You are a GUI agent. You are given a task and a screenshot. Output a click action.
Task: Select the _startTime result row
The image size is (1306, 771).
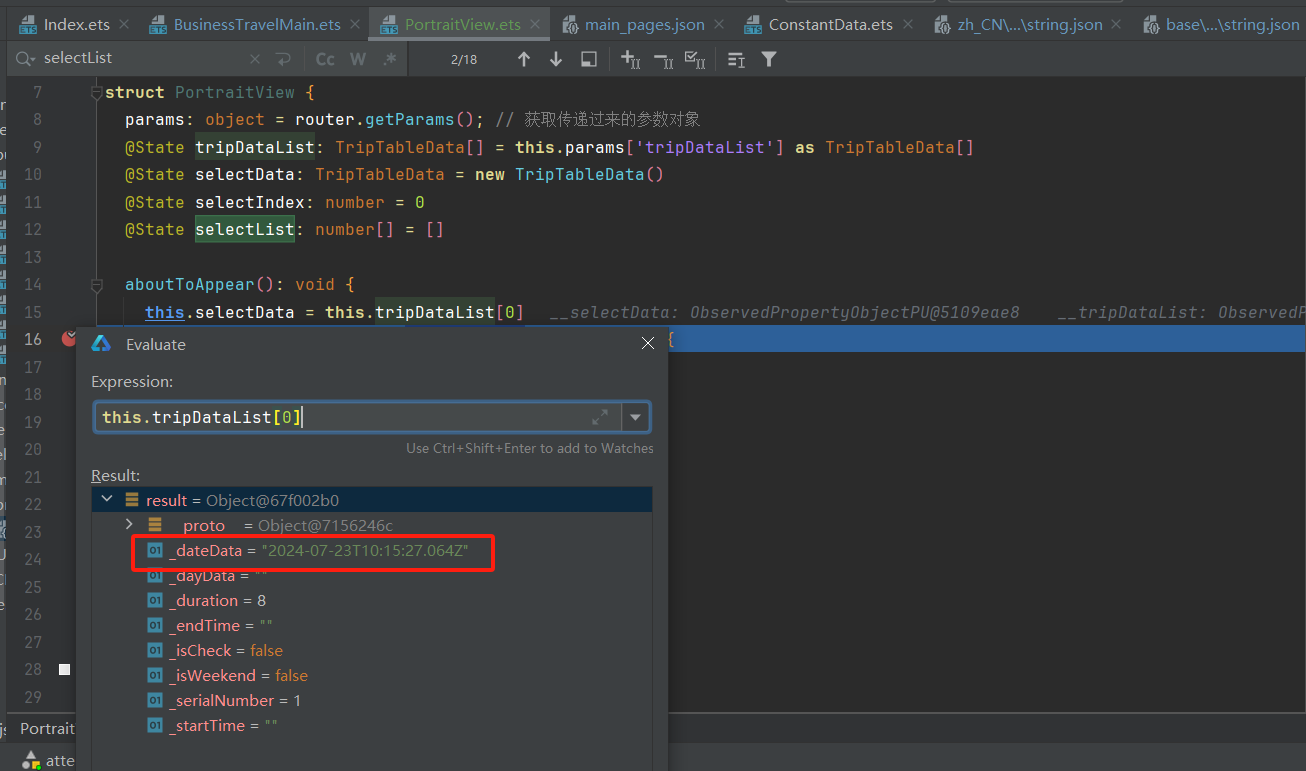pos(372,726)
